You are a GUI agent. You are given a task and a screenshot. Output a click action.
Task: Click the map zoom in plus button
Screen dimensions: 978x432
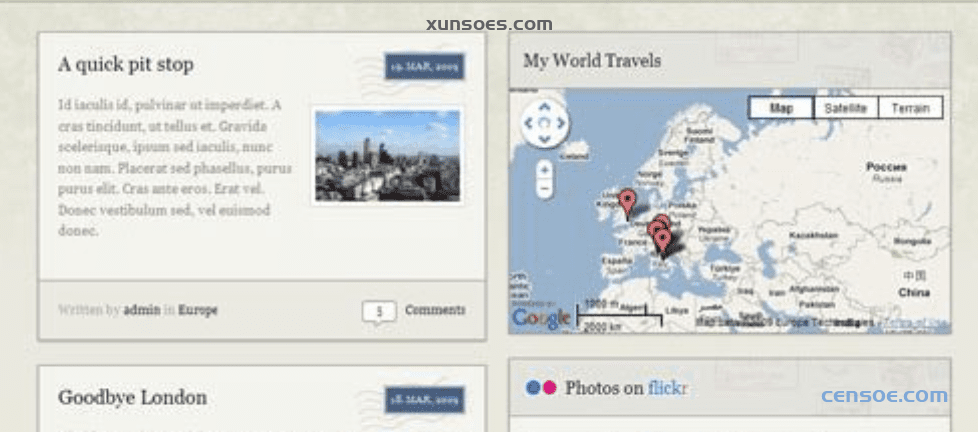point(544,169)
